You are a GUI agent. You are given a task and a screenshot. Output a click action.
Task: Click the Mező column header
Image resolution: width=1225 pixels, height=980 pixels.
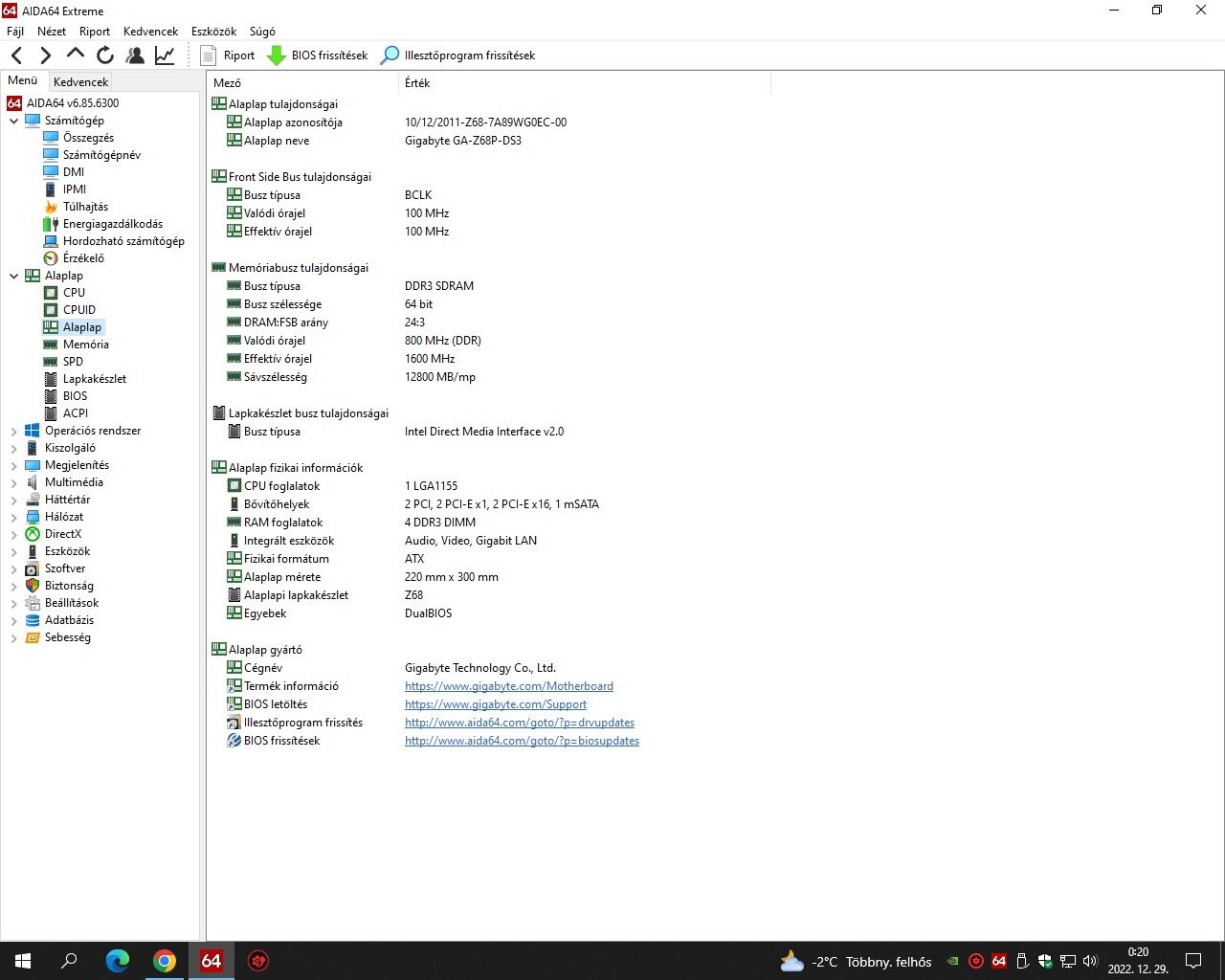pyautogui.click(x=302, y=83)
